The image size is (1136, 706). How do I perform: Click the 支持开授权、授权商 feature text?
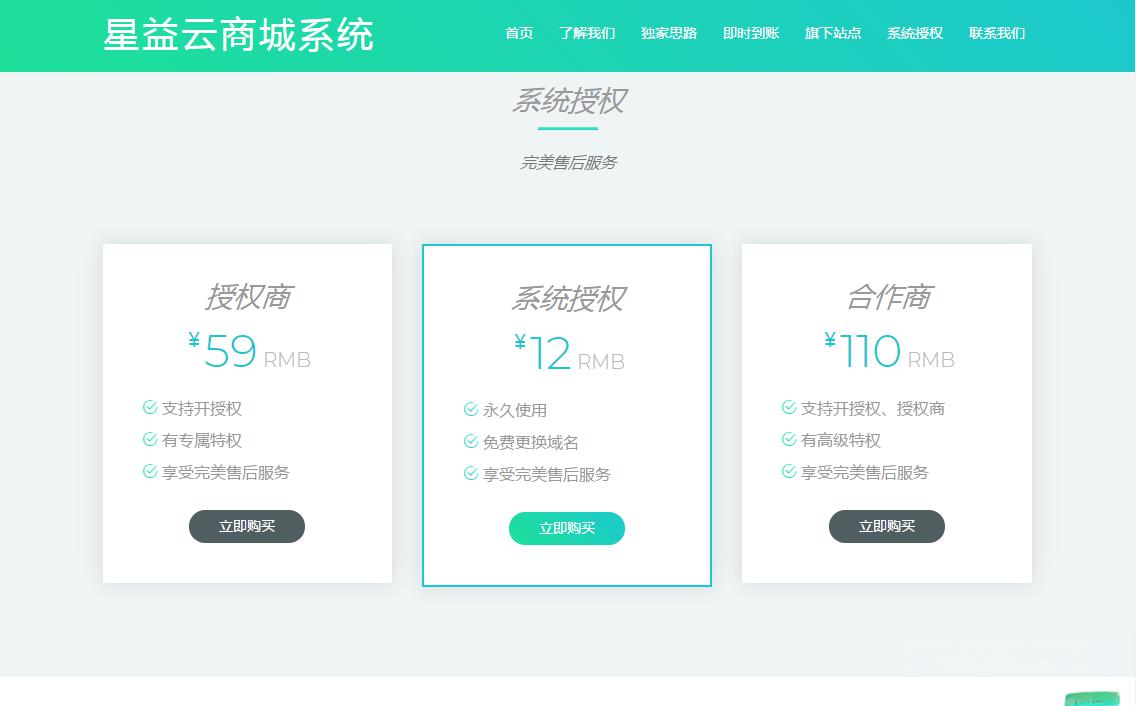[x=872, y=408]
